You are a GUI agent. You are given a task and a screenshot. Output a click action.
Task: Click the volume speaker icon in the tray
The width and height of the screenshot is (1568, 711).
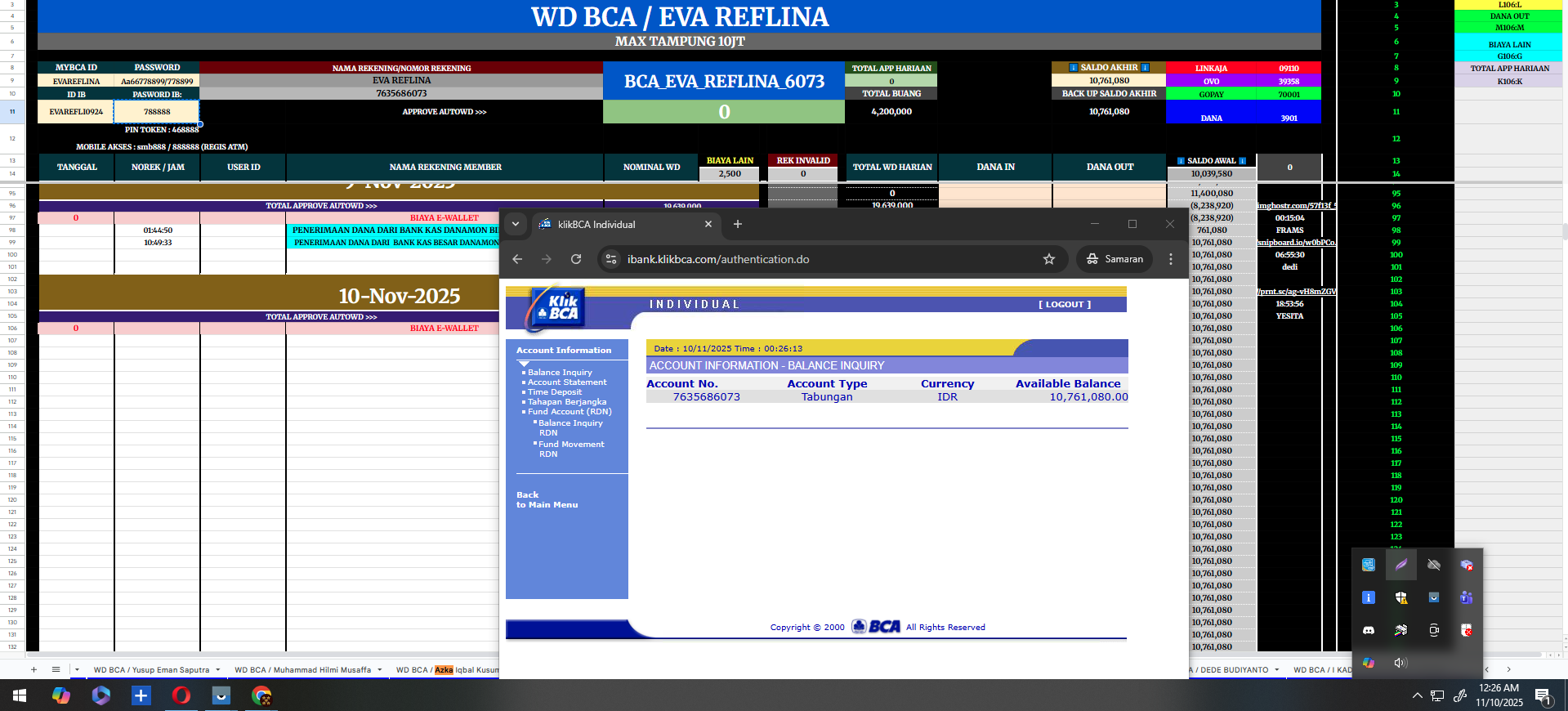[x=1400, y=663]
